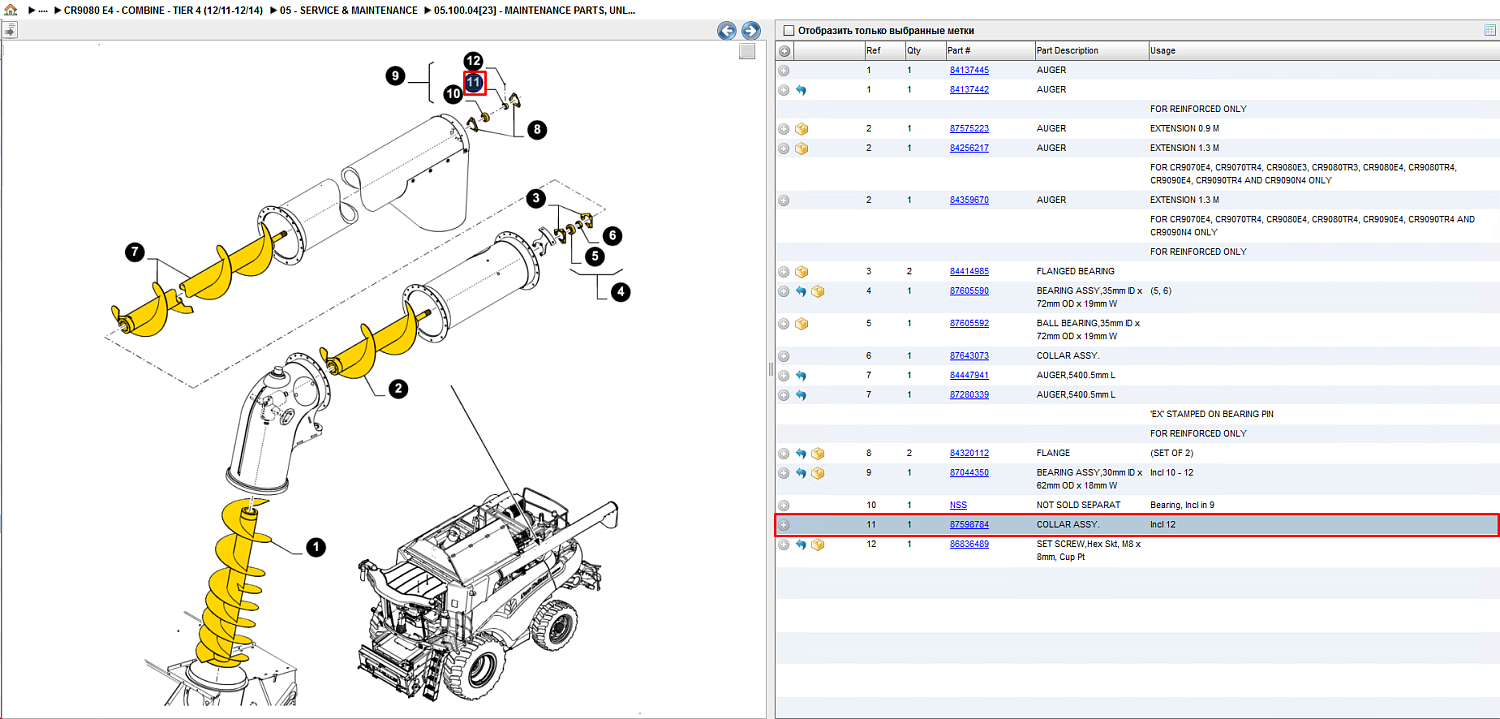Screen dimensions: 1500x719
Task: Click blue arrow icon for part 87280339
Action: click(801, 395)
